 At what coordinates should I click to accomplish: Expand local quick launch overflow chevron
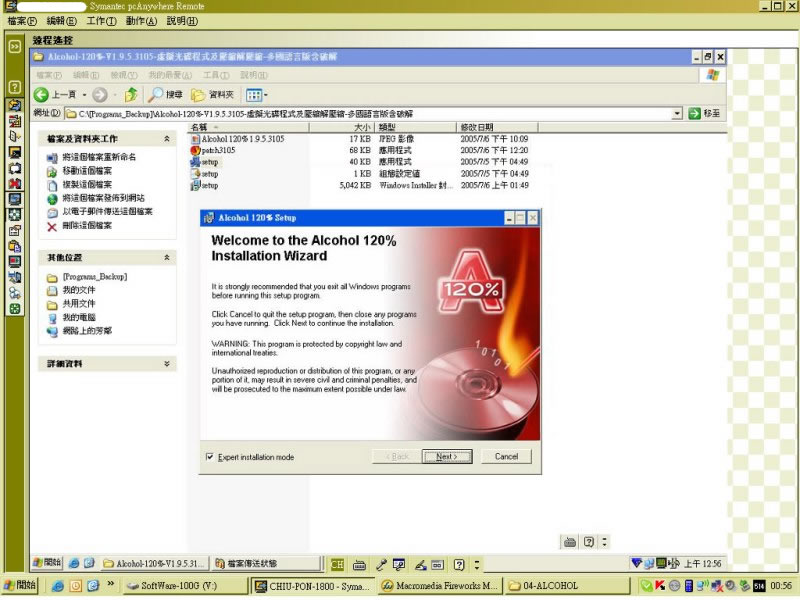[x=110, y=584]
